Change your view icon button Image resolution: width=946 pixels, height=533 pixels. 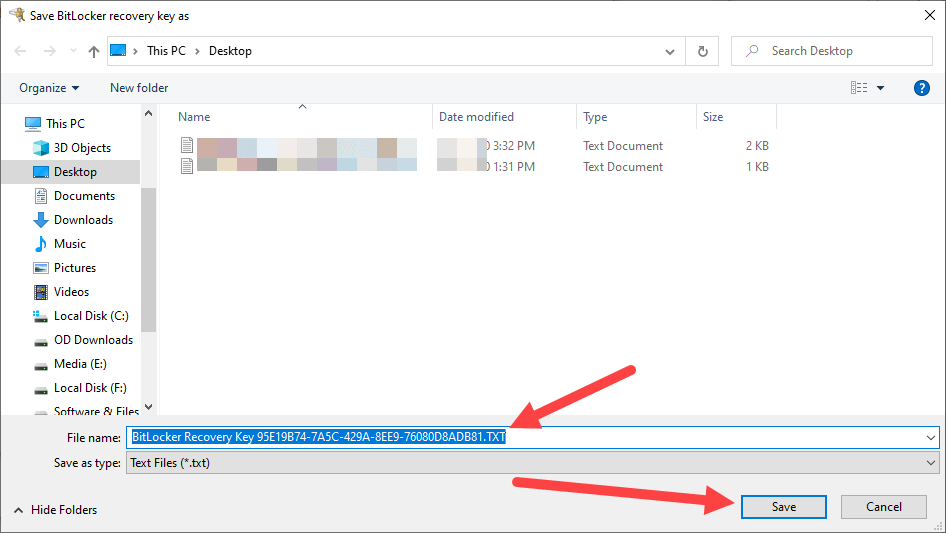point(859,88)
